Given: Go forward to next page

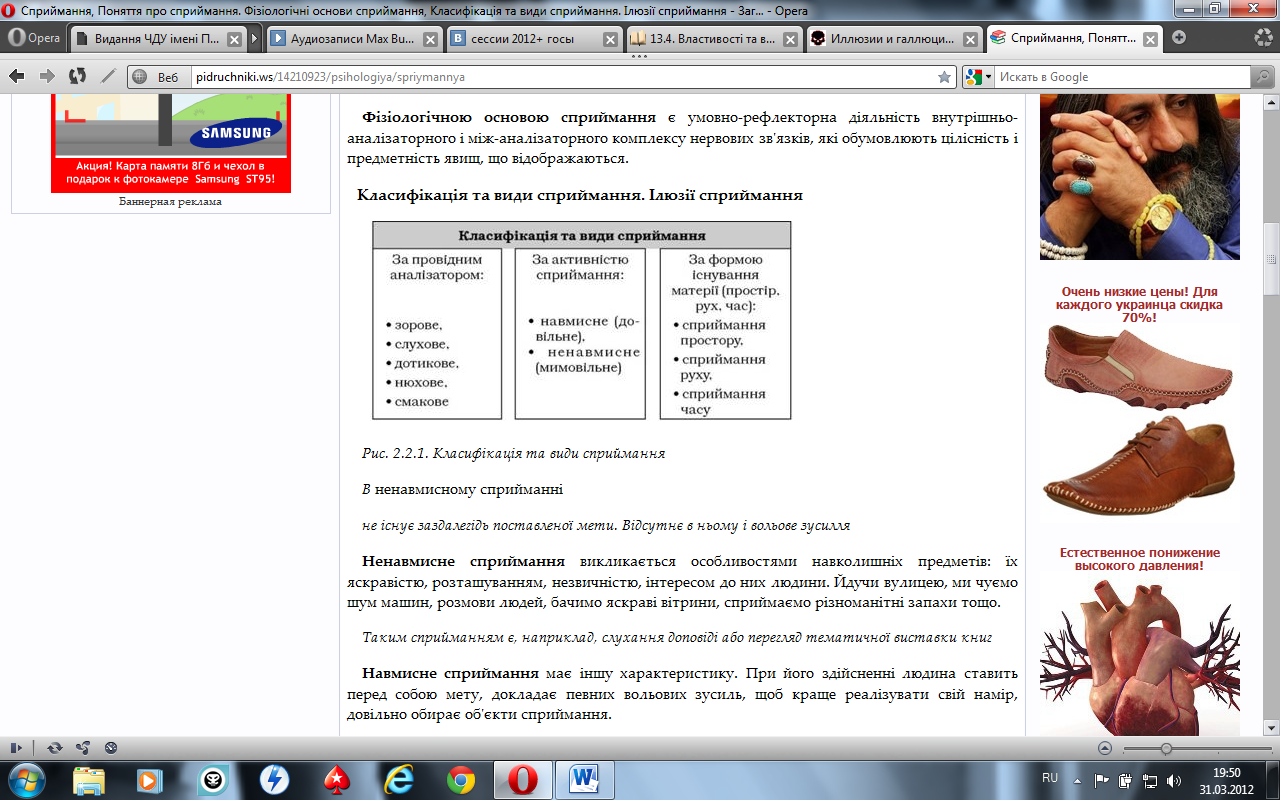Looking at the screenshot, I should [x=47, y=76].
